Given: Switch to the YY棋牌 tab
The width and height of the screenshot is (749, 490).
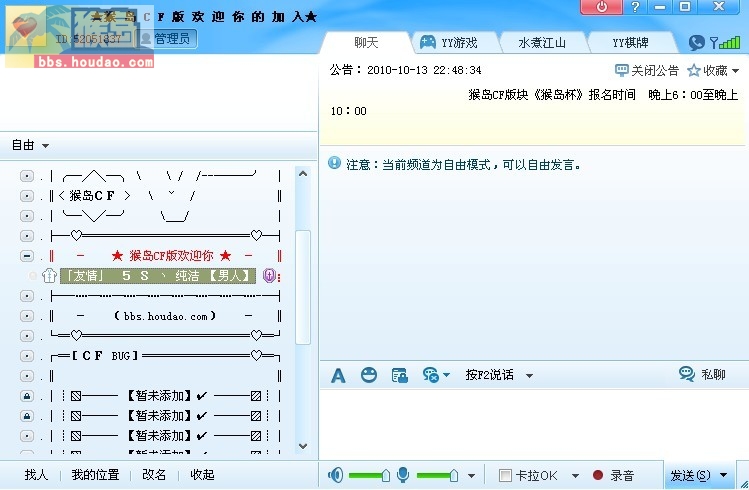Looking at the screenshot, I should (x=631, y=43).
